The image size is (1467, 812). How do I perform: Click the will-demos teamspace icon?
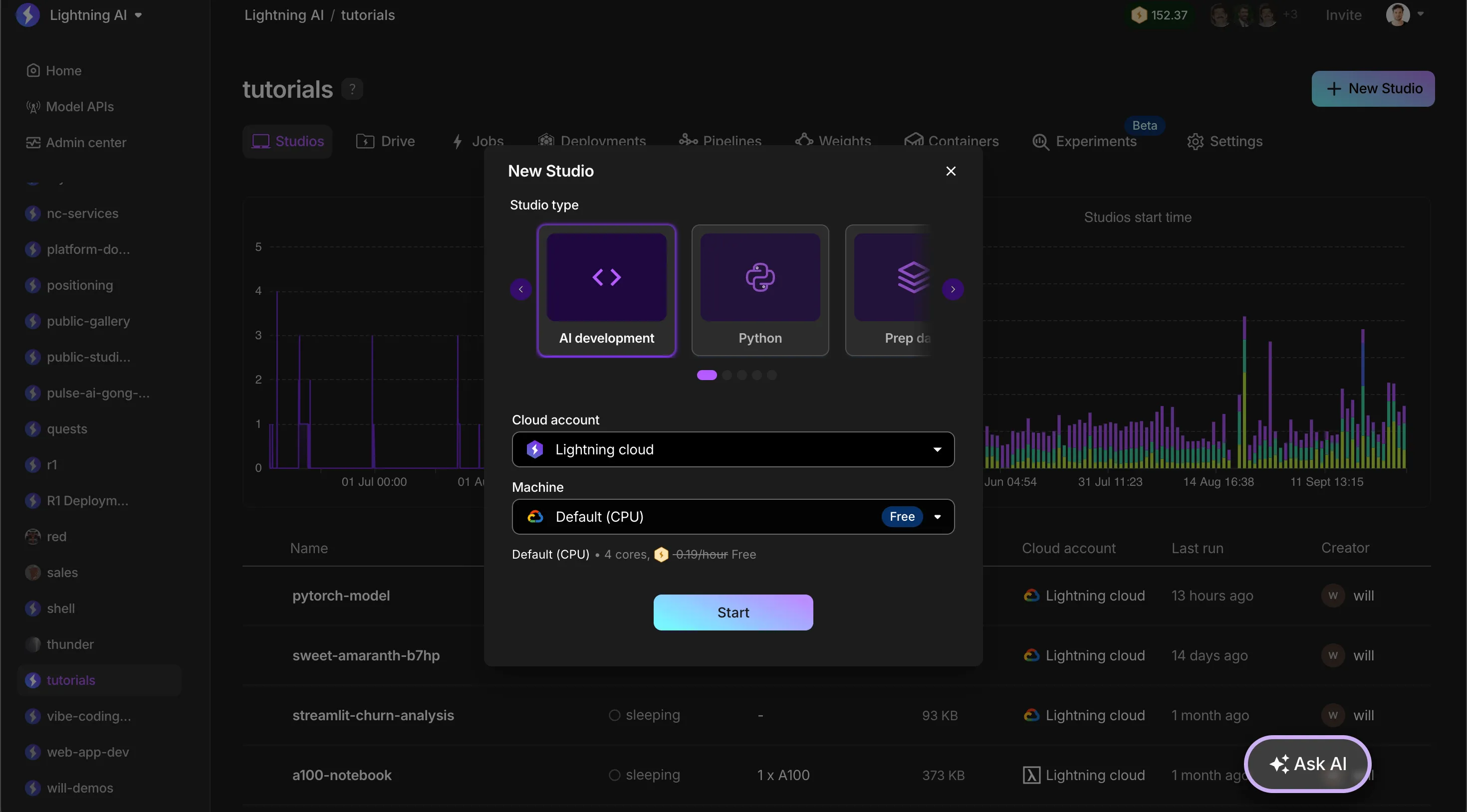pyautogui.click(x=33, y=788)
